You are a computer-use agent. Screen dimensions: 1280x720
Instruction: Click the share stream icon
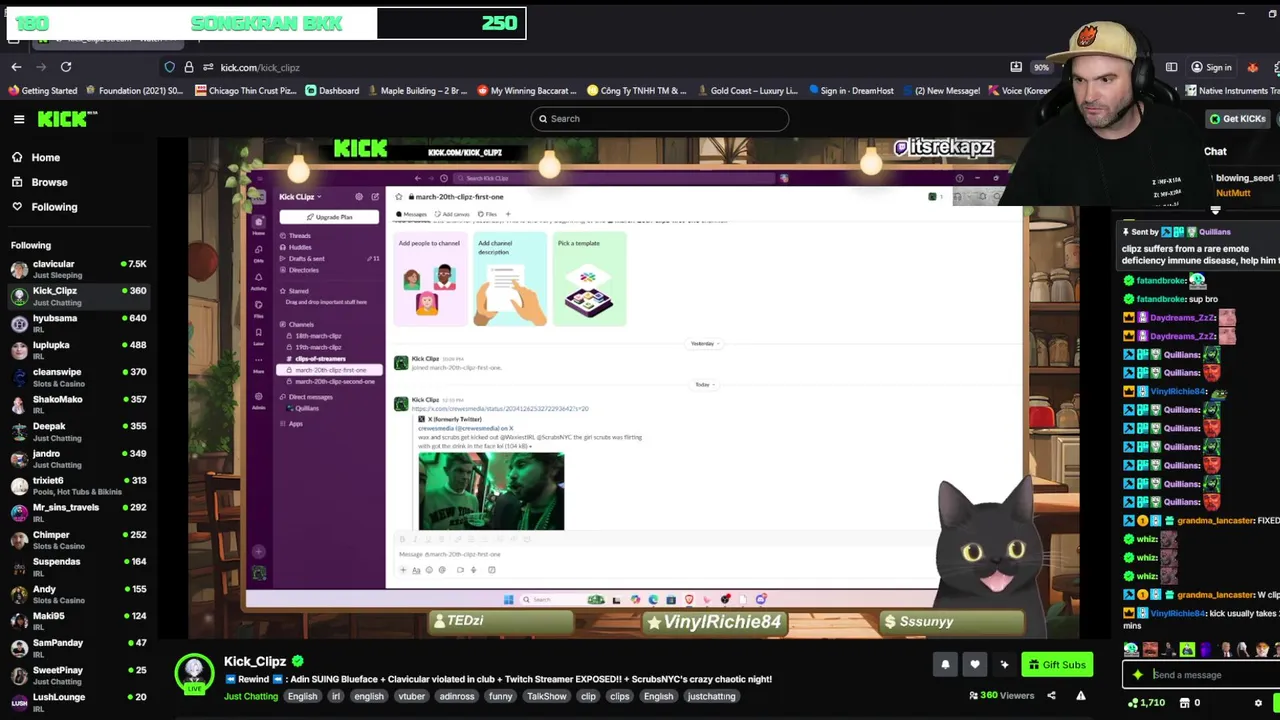1051,696
